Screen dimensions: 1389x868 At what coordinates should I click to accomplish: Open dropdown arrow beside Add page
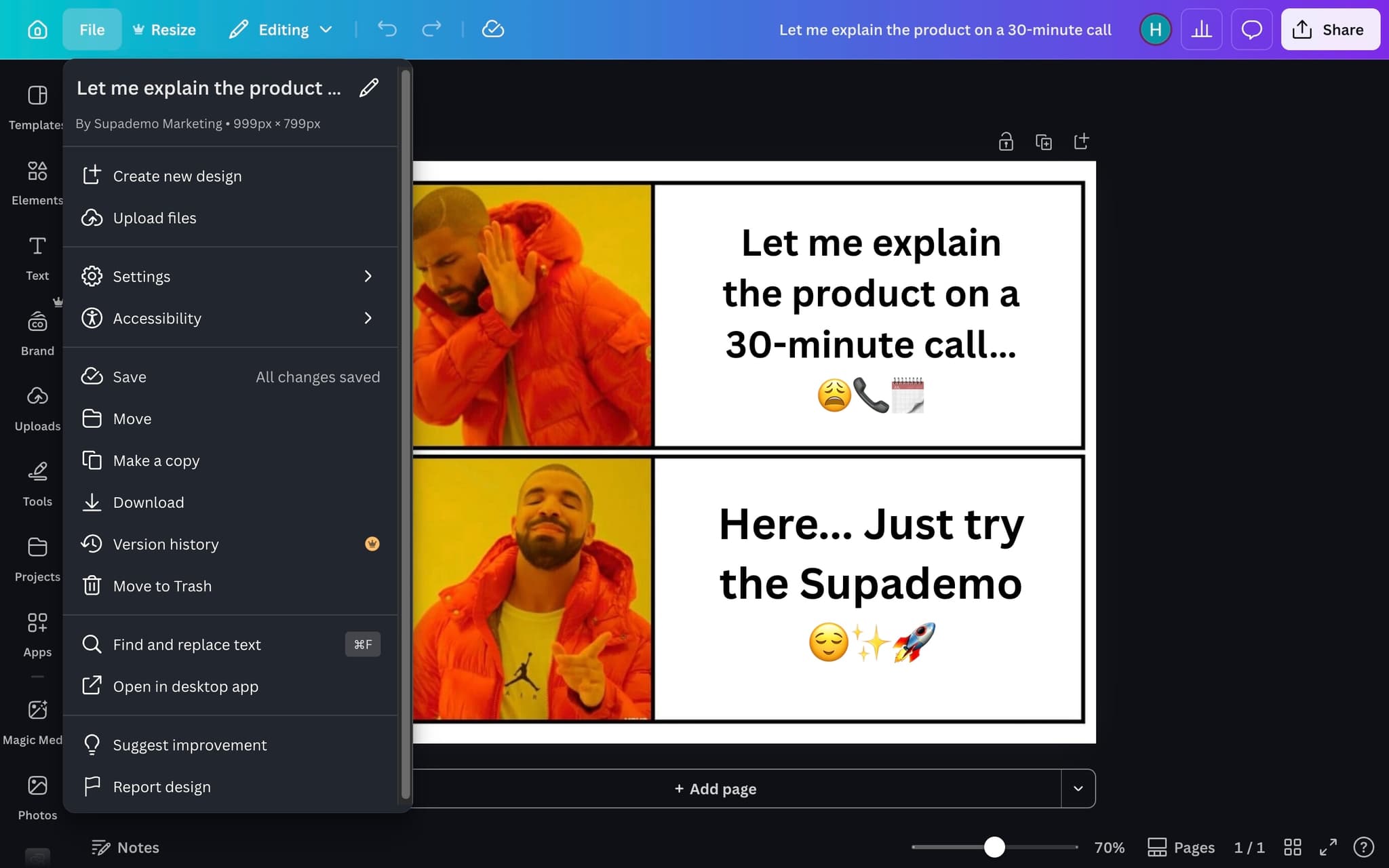[1078, 789]
